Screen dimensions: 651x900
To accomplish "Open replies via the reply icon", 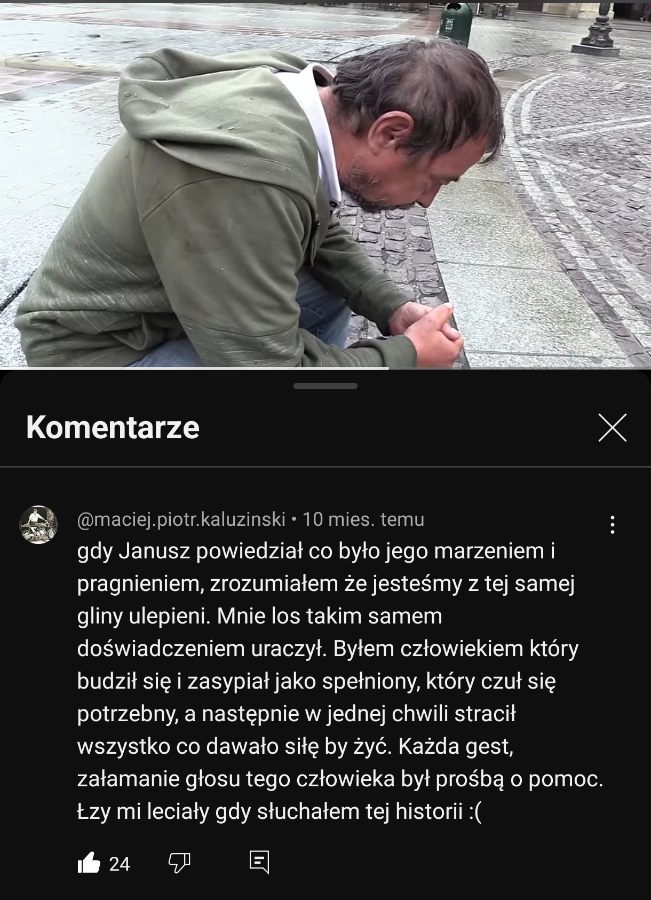I will coord(259,862).
